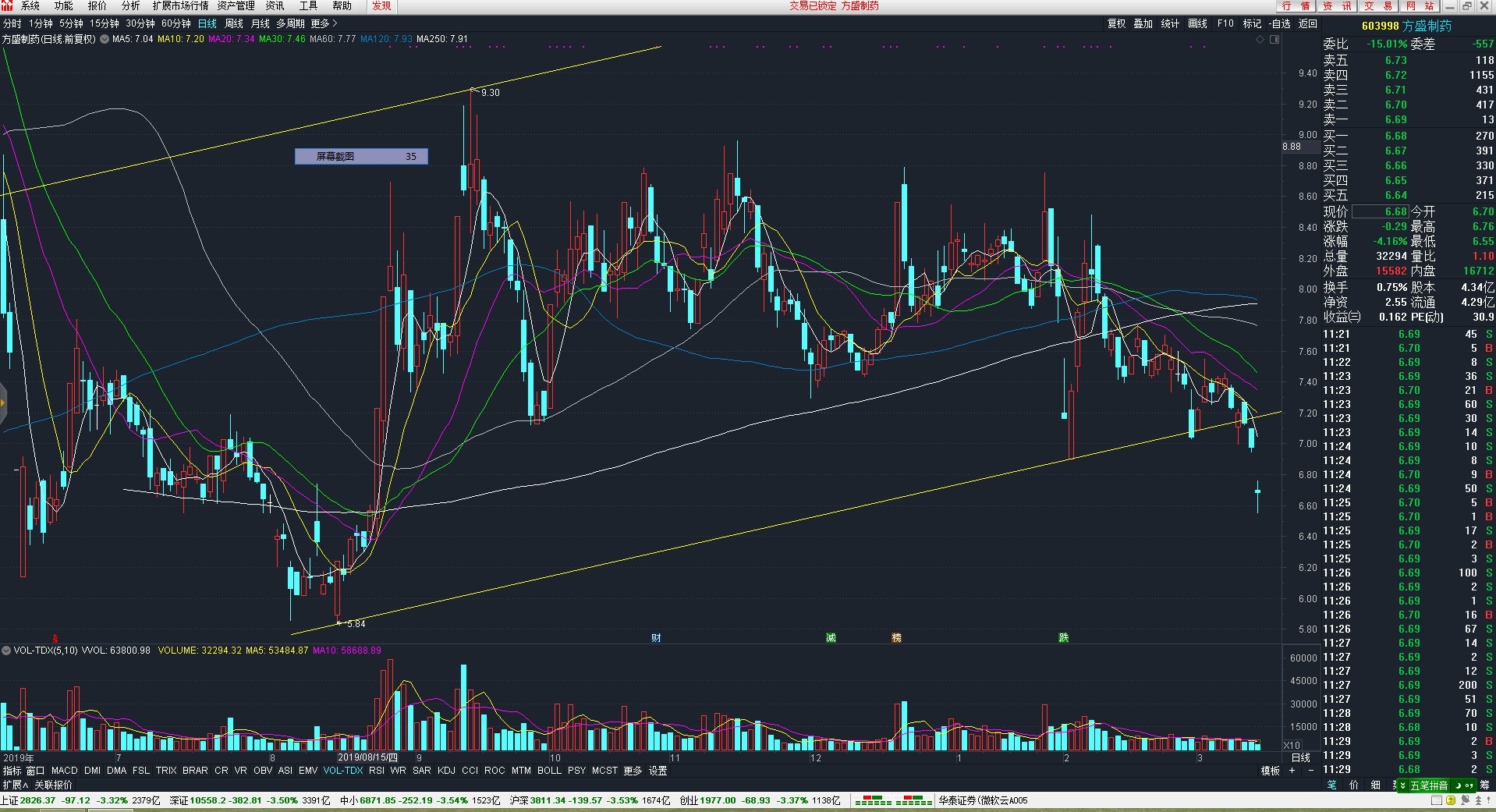Click the minus zoom-out button beside 模板
The width and height of the screenshot is (1496, 812).
(1310, 771)
